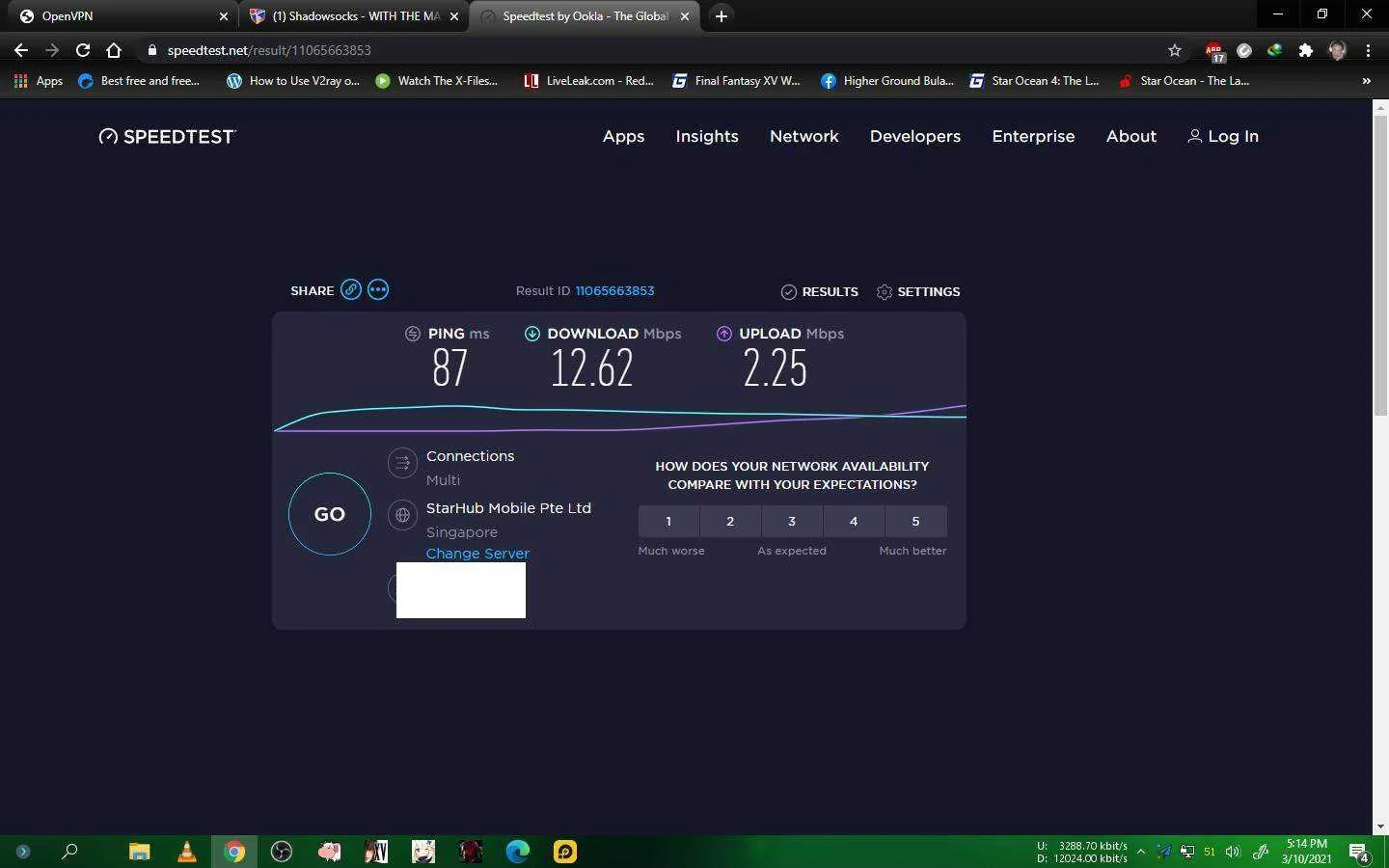Open the Watch The X-Files bookmark

tap(437, 81)
